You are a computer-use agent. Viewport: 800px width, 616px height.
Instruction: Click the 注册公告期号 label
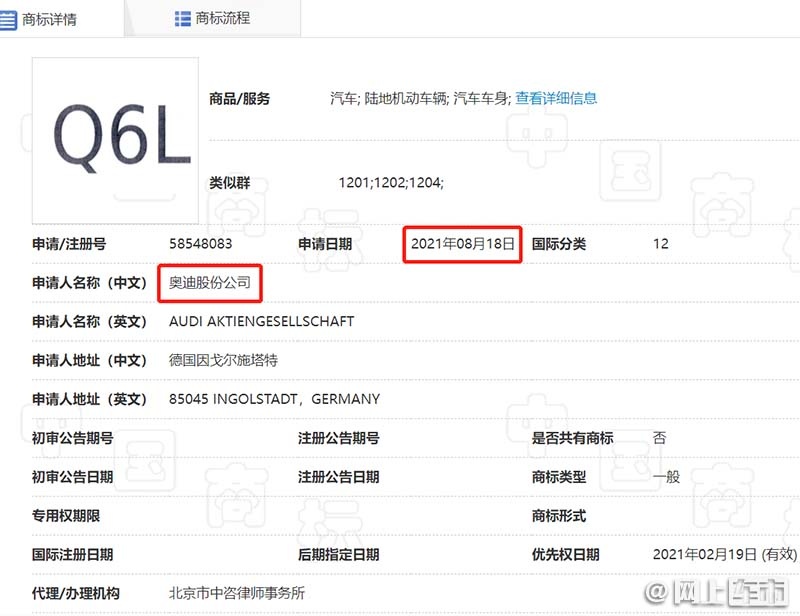(339, 438)
